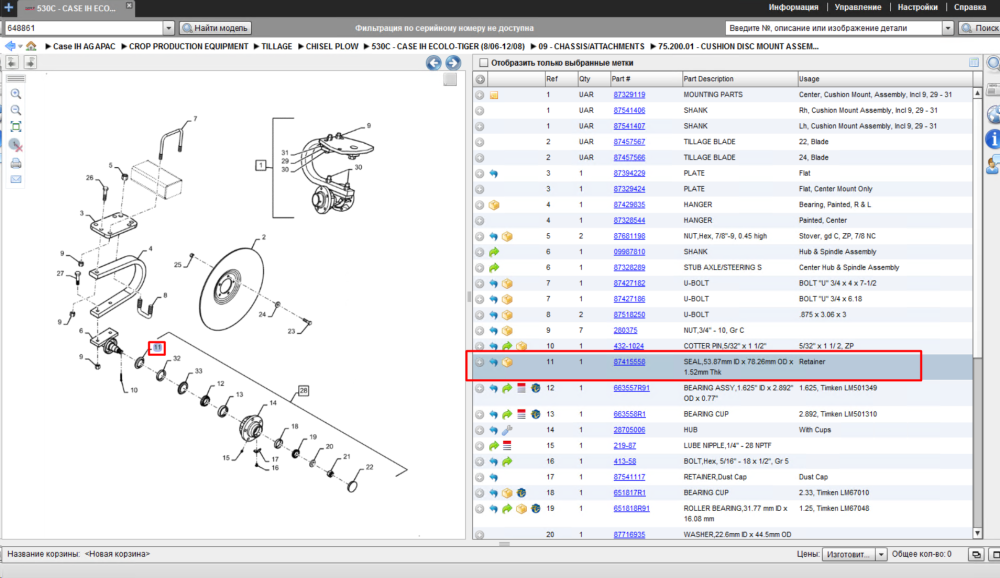Close the 530C - CASE IH ECO tab
The width and height of the screenshot is (1000, 578).
coord(129,6)
